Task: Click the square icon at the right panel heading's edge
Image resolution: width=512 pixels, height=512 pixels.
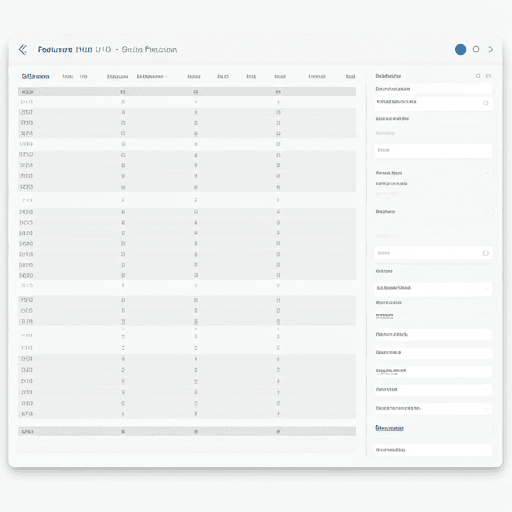Action: (488, 76)
